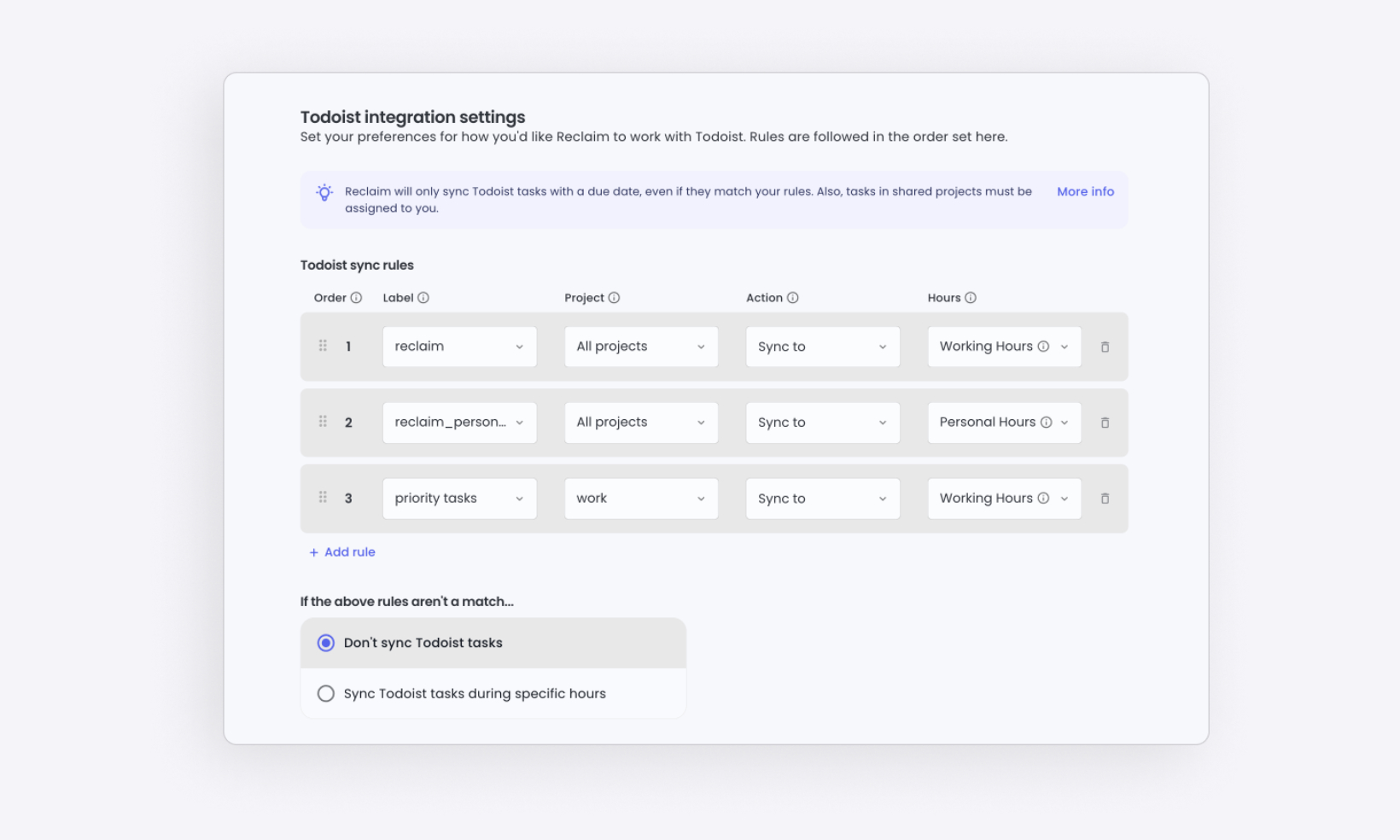Grab the drag handle of rule 3
Image resolution: width=1400 pixels, height=840 pixels.
[x=323, y=498]
